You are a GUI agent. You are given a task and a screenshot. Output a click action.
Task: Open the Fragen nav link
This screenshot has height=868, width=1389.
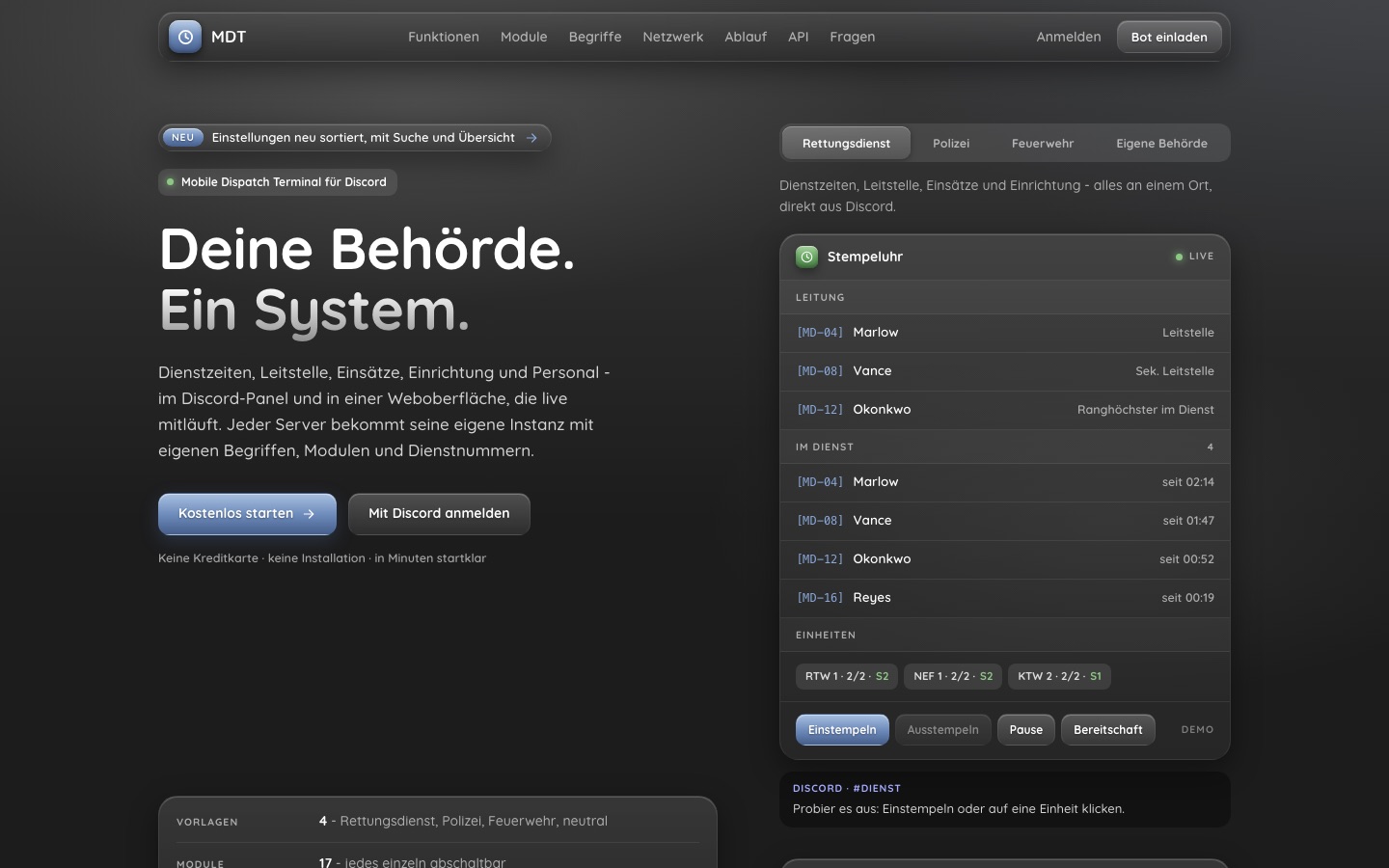tap(853, 37)
